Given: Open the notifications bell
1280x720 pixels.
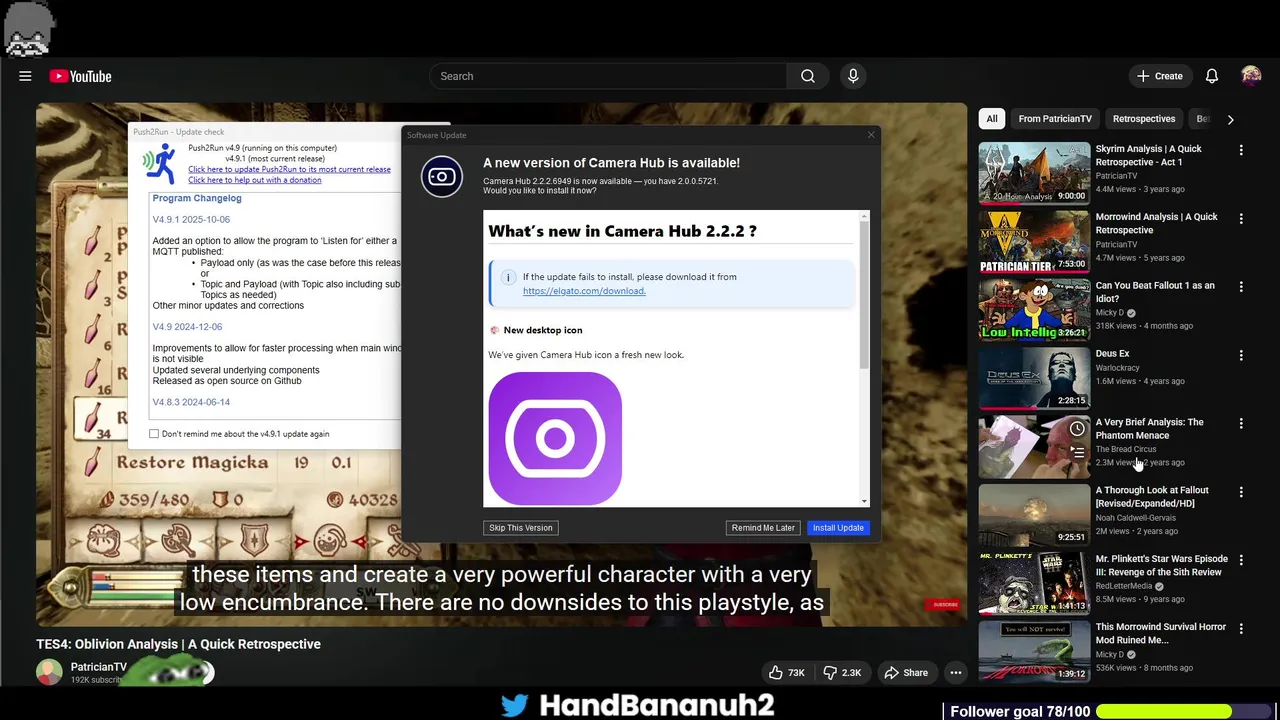Looking at the screenshot, I should (x=1211, y=76).
